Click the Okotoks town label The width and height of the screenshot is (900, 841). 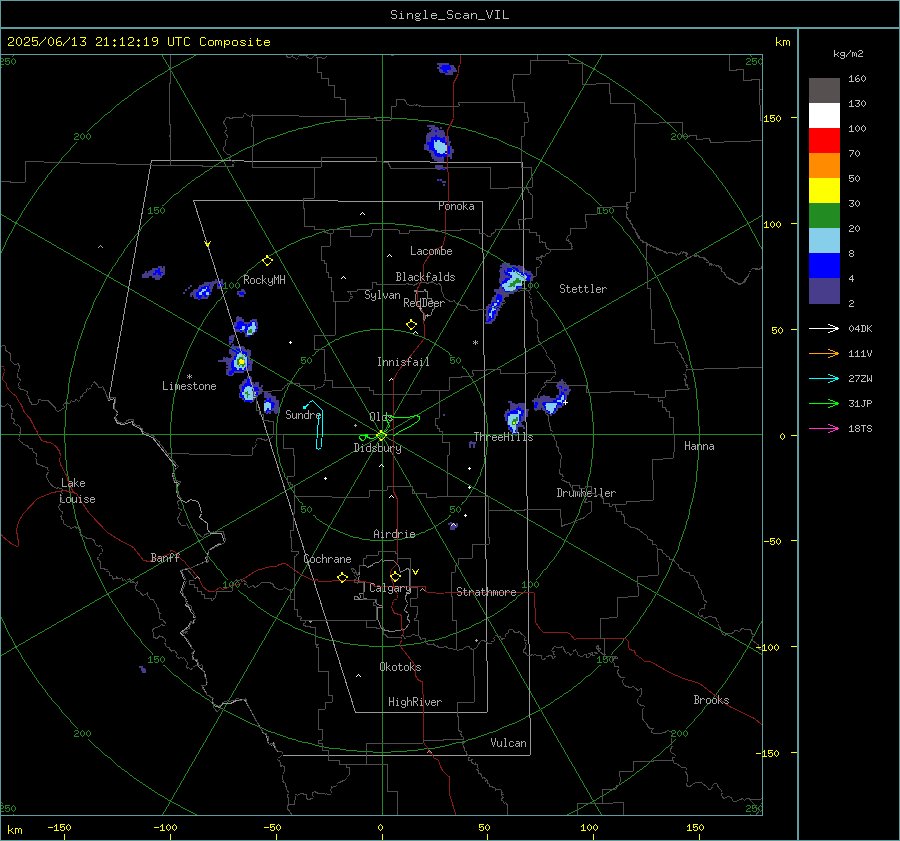(400, 667)
